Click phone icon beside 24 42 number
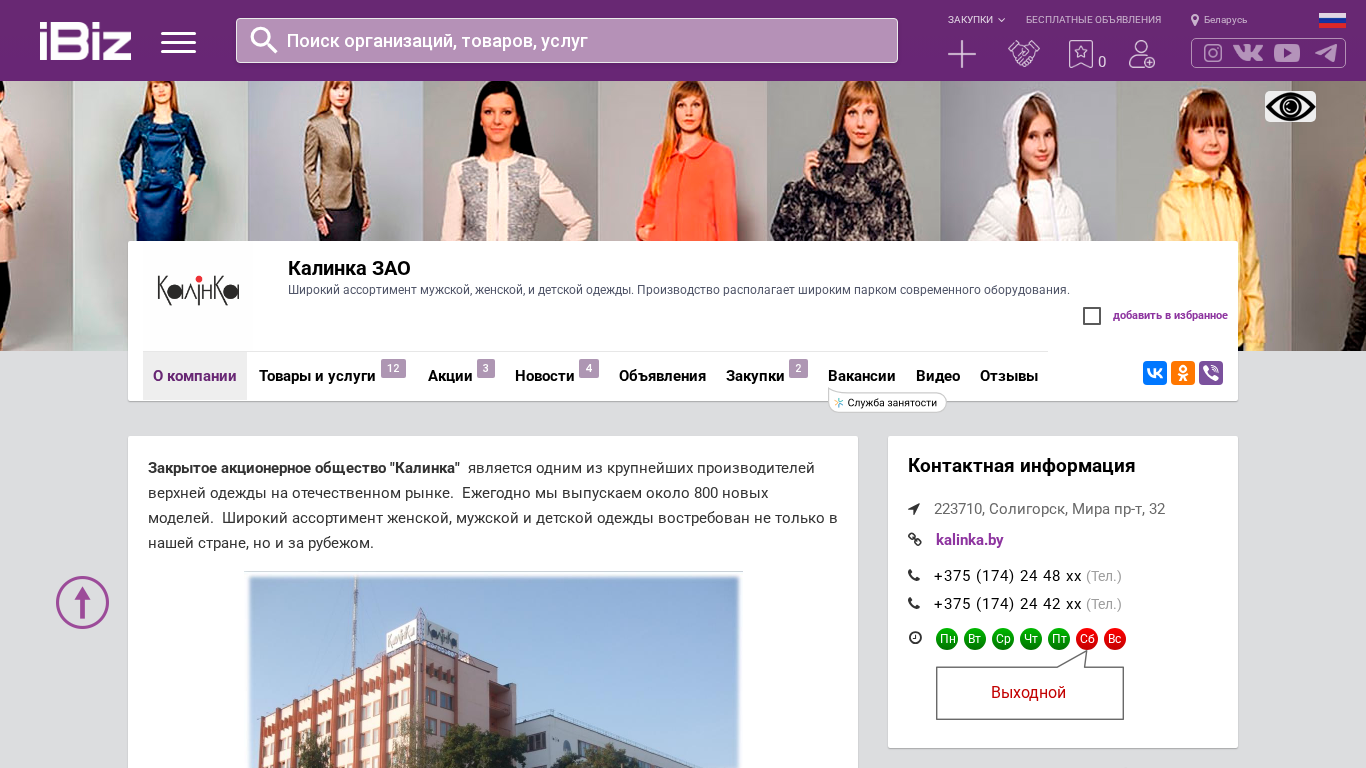 click(914, 604)
